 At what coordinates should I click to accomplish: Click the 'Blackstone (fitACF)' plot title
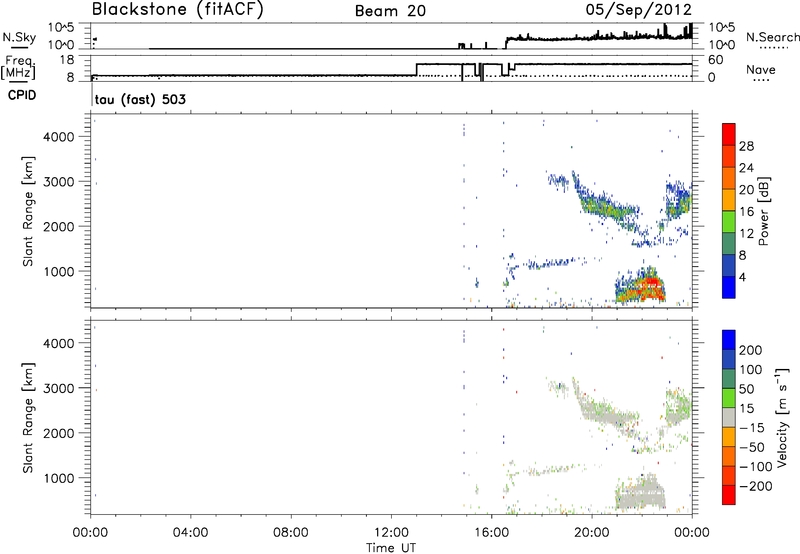coord(177,9)
